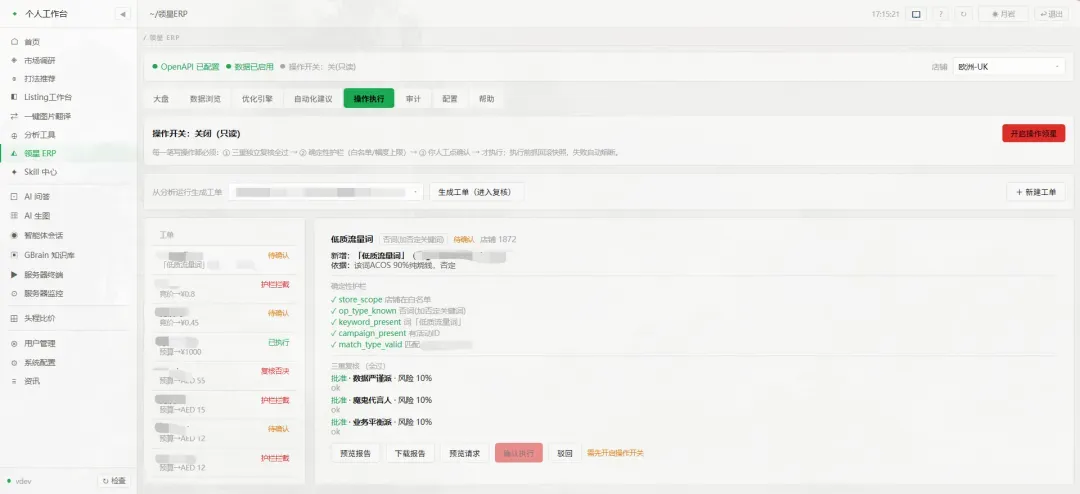The height and width of the screenshot is (494, 1080).
Task: Open 资讯 sidebar icon
Action: [x=14, y=381]
